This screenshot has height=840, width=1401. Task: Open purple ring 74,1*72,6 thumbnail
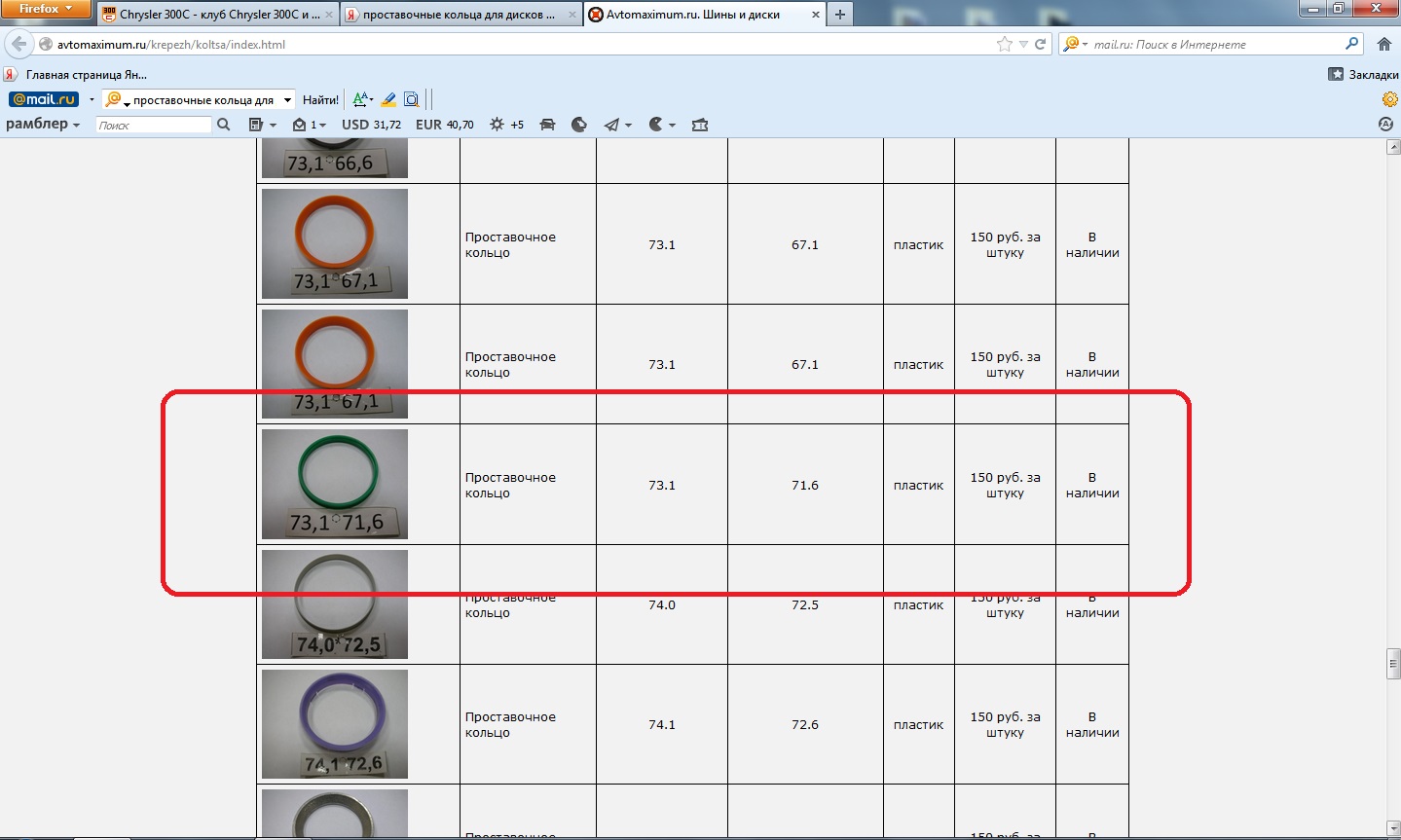click(335, 724)
